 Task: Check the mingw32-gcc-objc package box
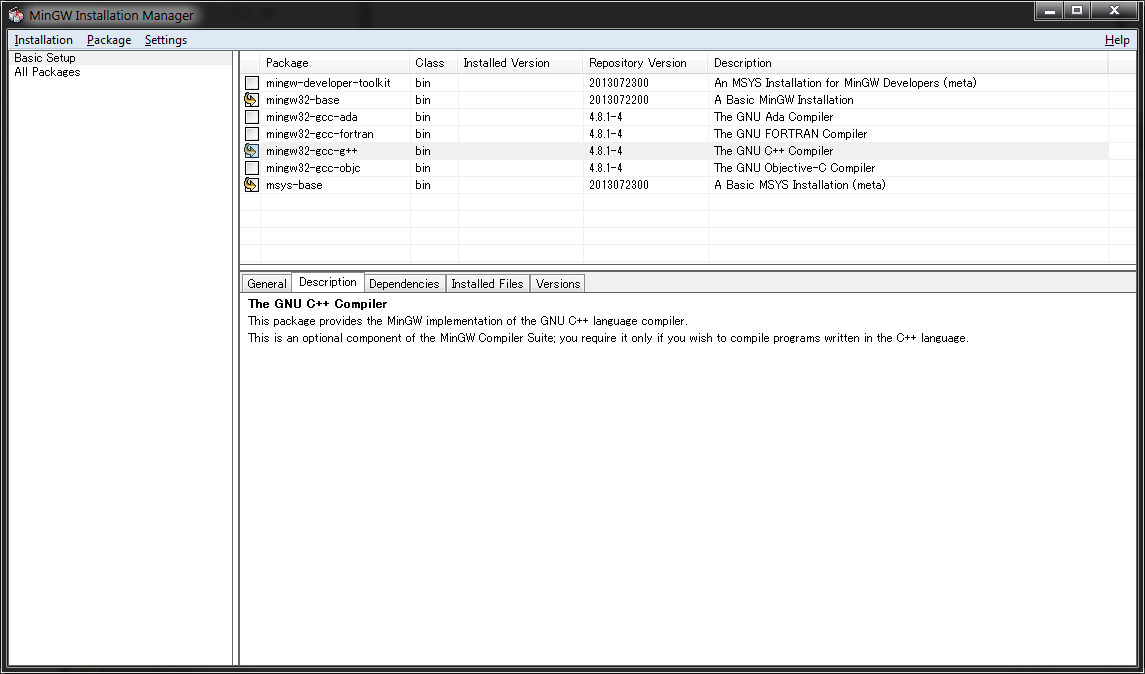pyautogui.click(x=251, y=168)
